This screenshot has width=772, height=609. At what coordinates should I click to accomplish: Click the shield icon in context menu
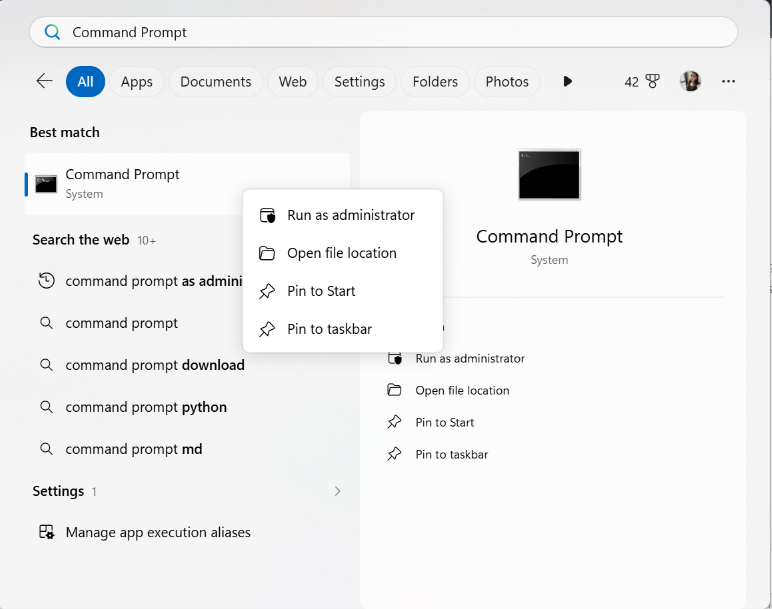click(x=267, y=215)
